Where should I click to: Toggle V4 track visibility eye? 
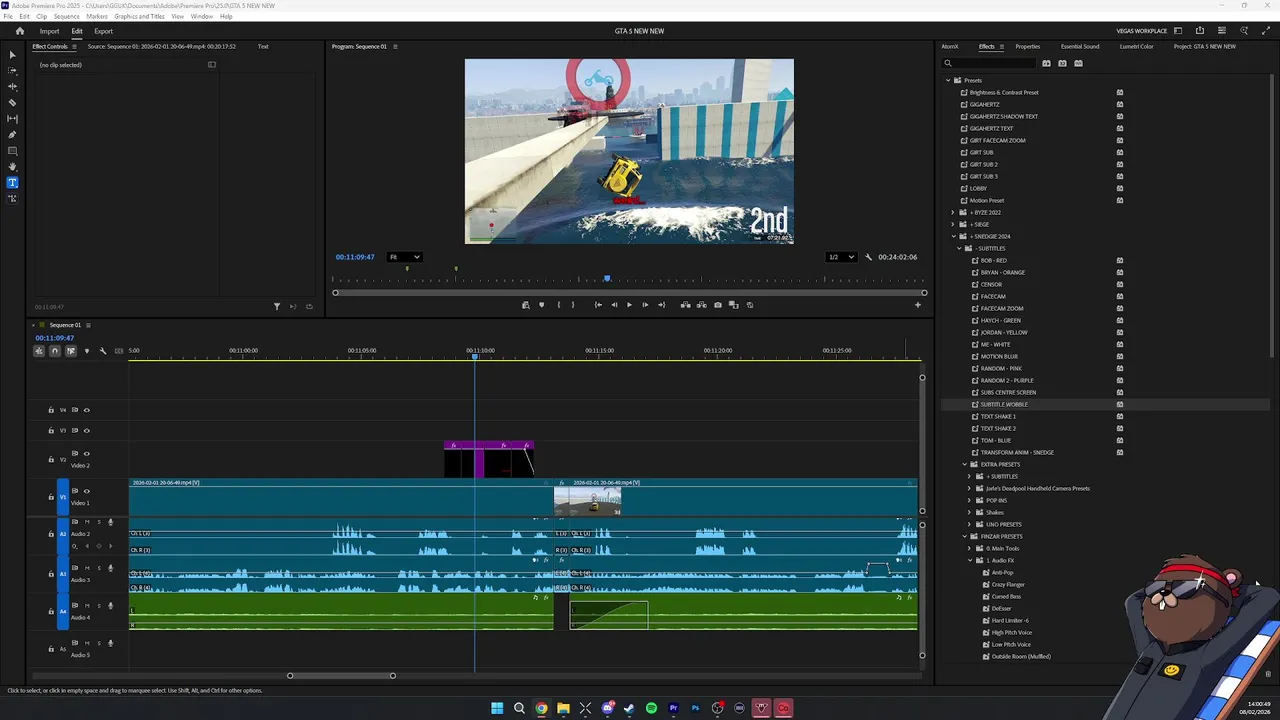point(86,410)
